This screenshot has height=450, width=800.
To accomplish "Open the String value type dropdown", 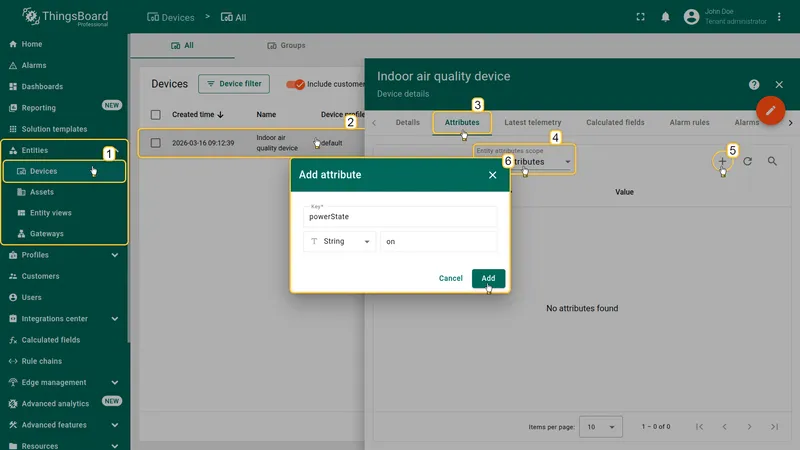I will 339,241.
